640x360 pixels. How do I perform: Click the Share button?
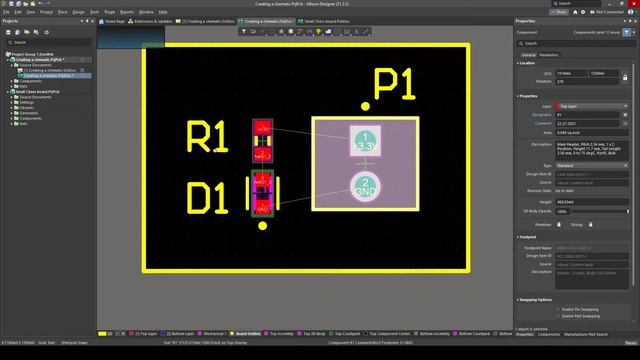559,12
